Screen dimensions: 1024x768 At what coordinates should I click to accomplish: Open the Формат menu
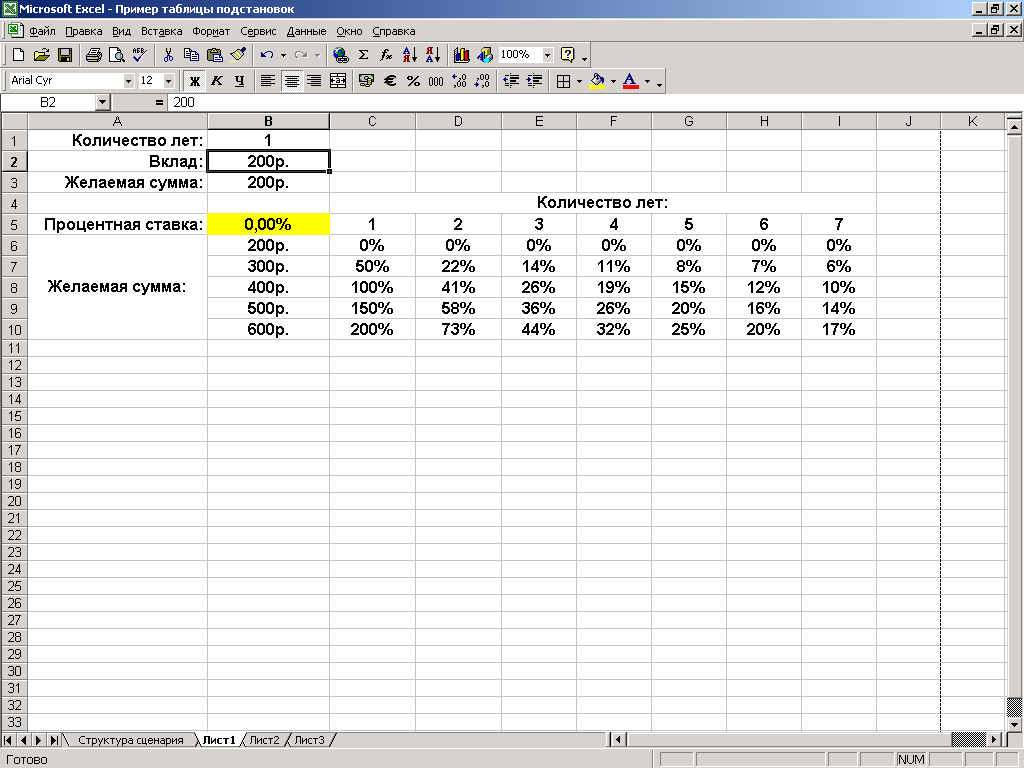[x=211, y=31]
